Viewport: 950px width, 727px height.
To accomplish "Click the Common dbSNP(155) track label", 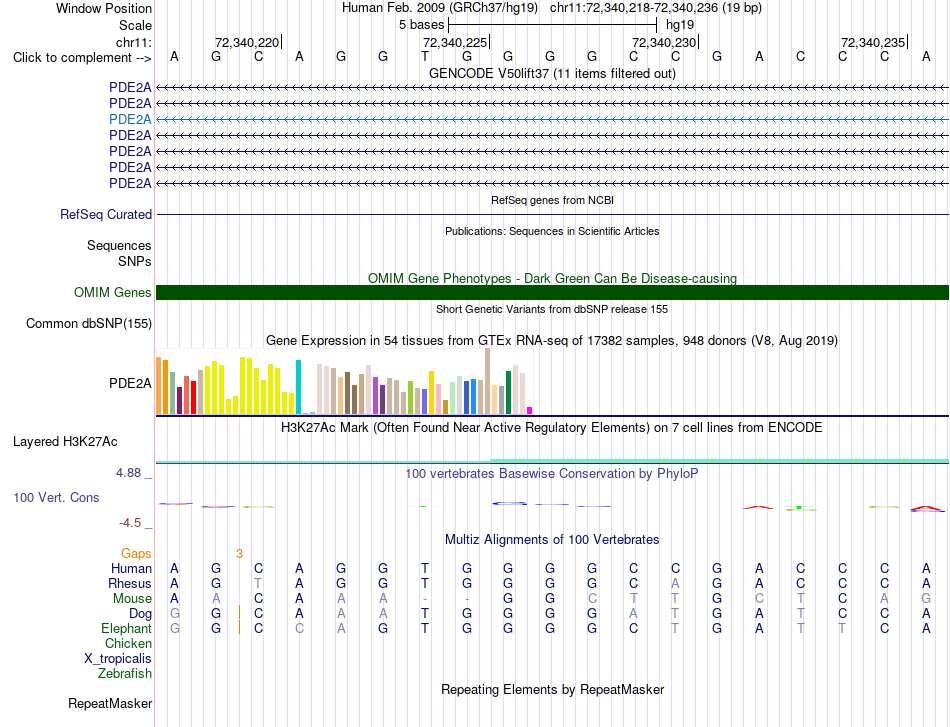I will click(89, 324).
